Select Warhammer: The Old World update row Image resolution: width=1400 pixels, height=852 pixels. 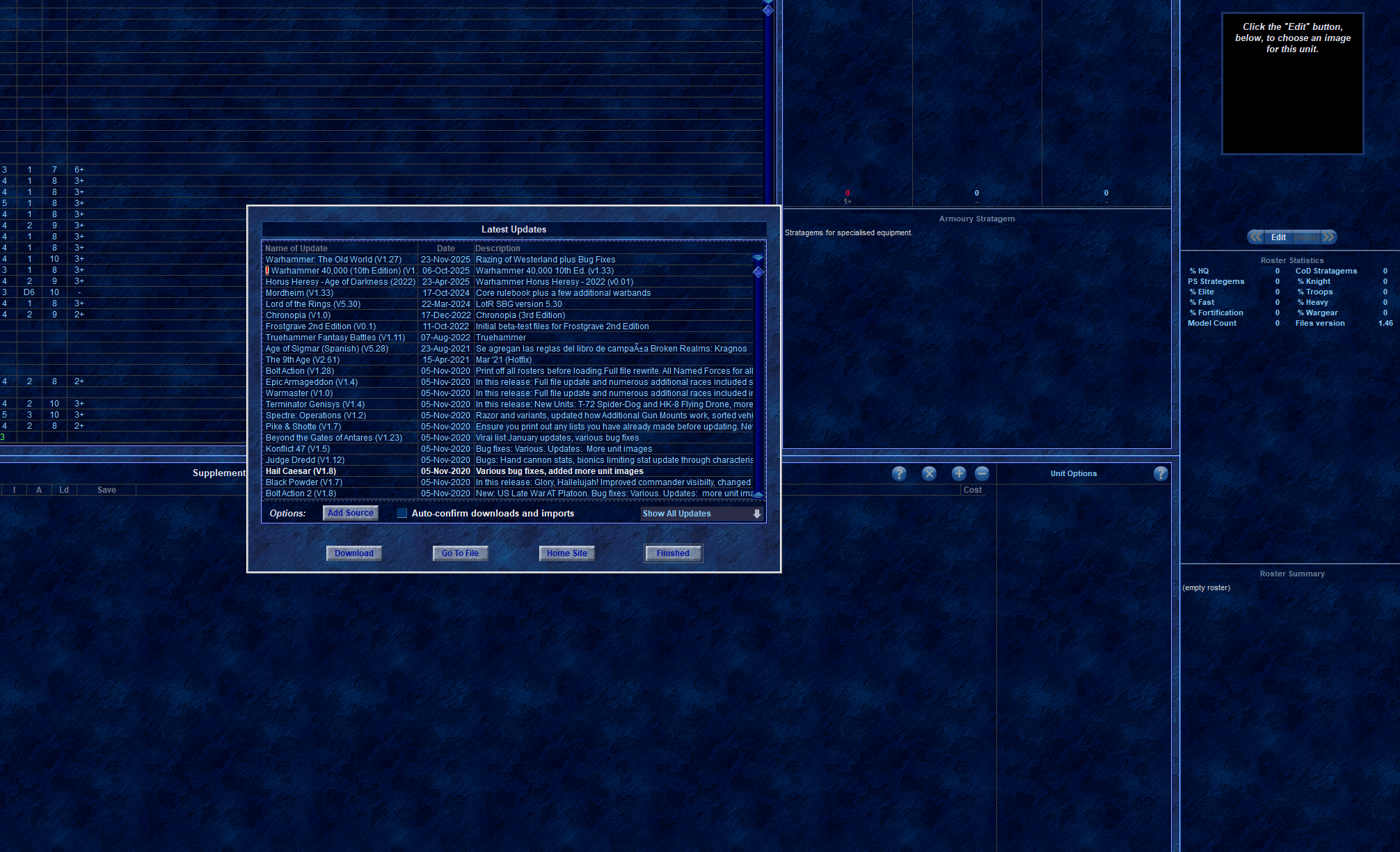coord(333,260)
